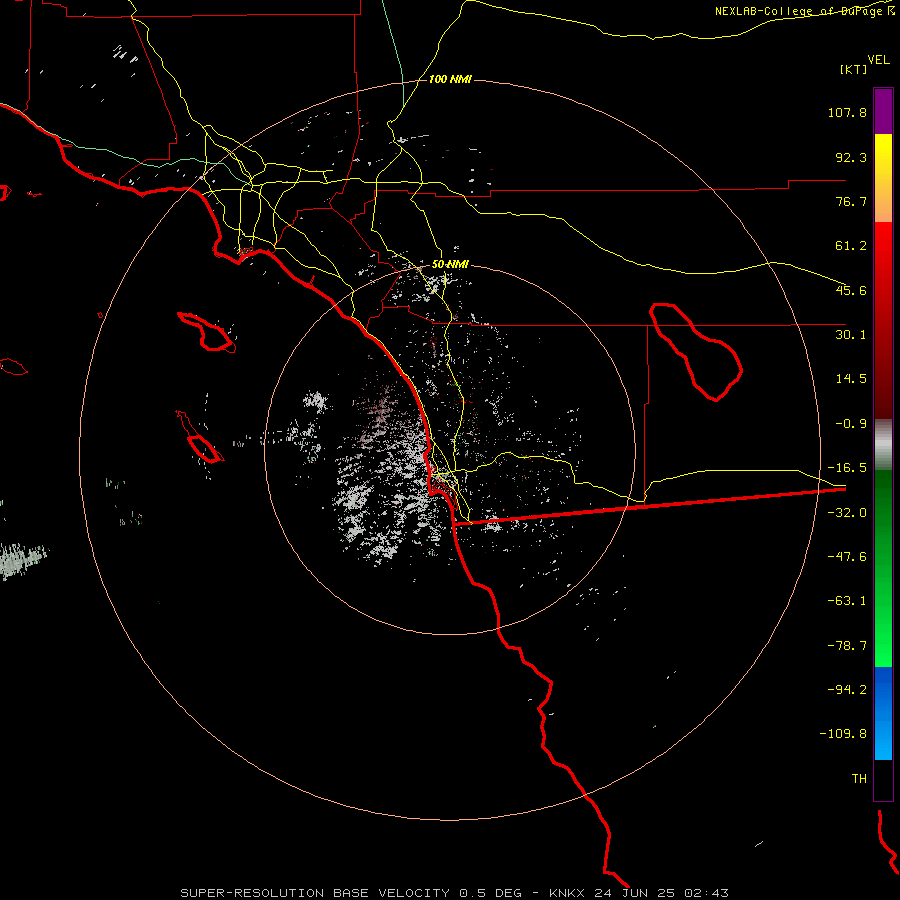The width and height of the screenshot is (900, 900).
Task: Click the [KT] units label
Action: (854, 69)
